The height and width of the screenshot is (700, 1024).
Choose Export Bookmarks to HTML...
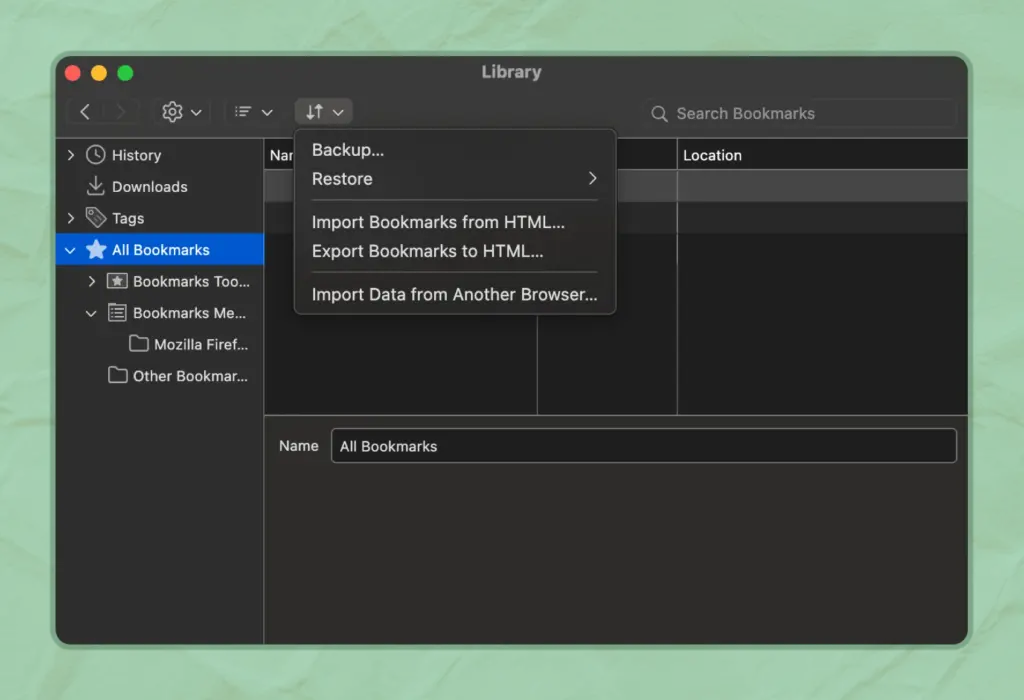tap(455, 251)
